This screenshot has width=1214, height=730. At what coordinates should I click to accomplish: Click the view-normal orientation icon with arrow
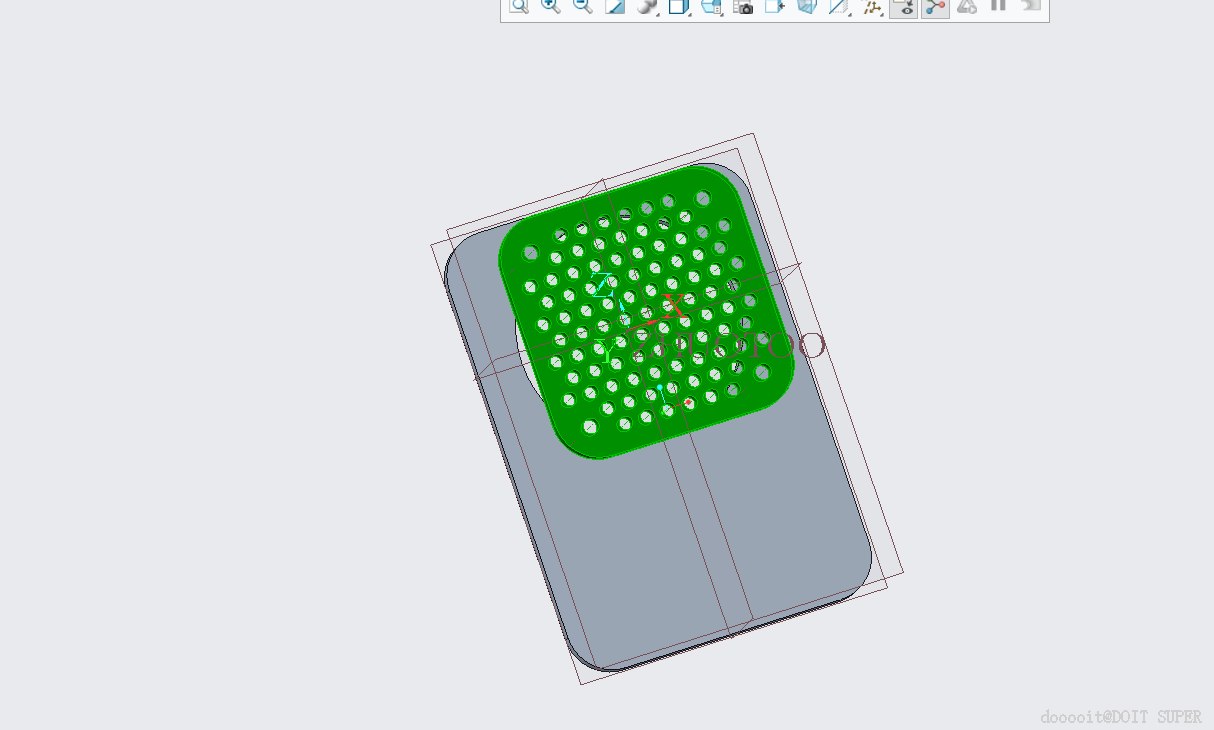click(774, 6)
